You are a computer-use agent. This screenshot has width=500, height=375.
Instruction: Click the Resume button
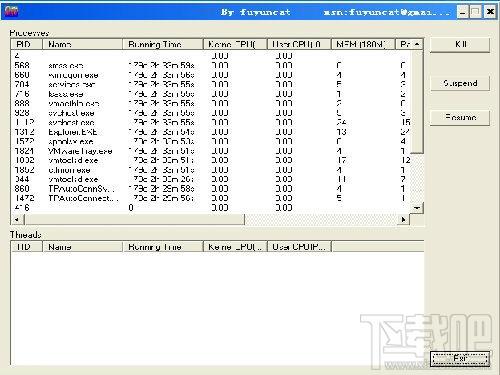tap(460, 118)
